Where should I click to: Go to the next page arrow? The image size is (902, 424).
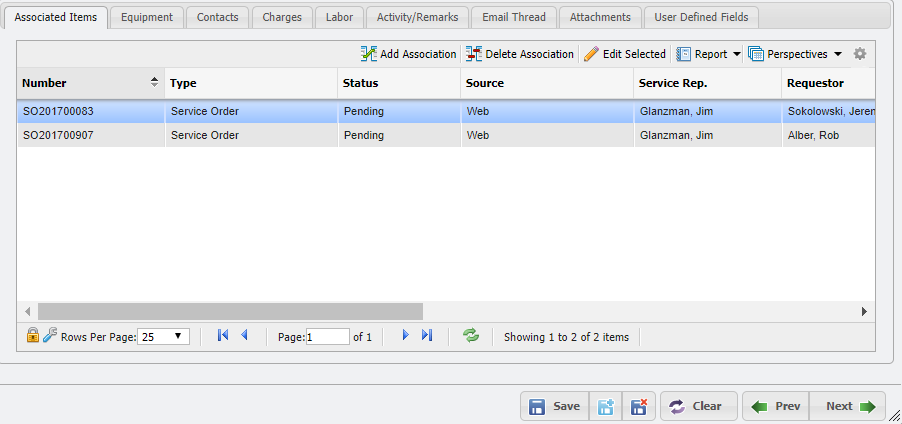coord(405,336)
